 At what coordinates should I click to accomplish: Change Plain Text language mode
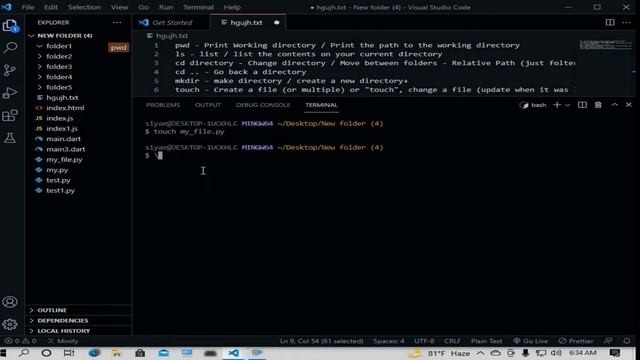(x=486, y=341)
